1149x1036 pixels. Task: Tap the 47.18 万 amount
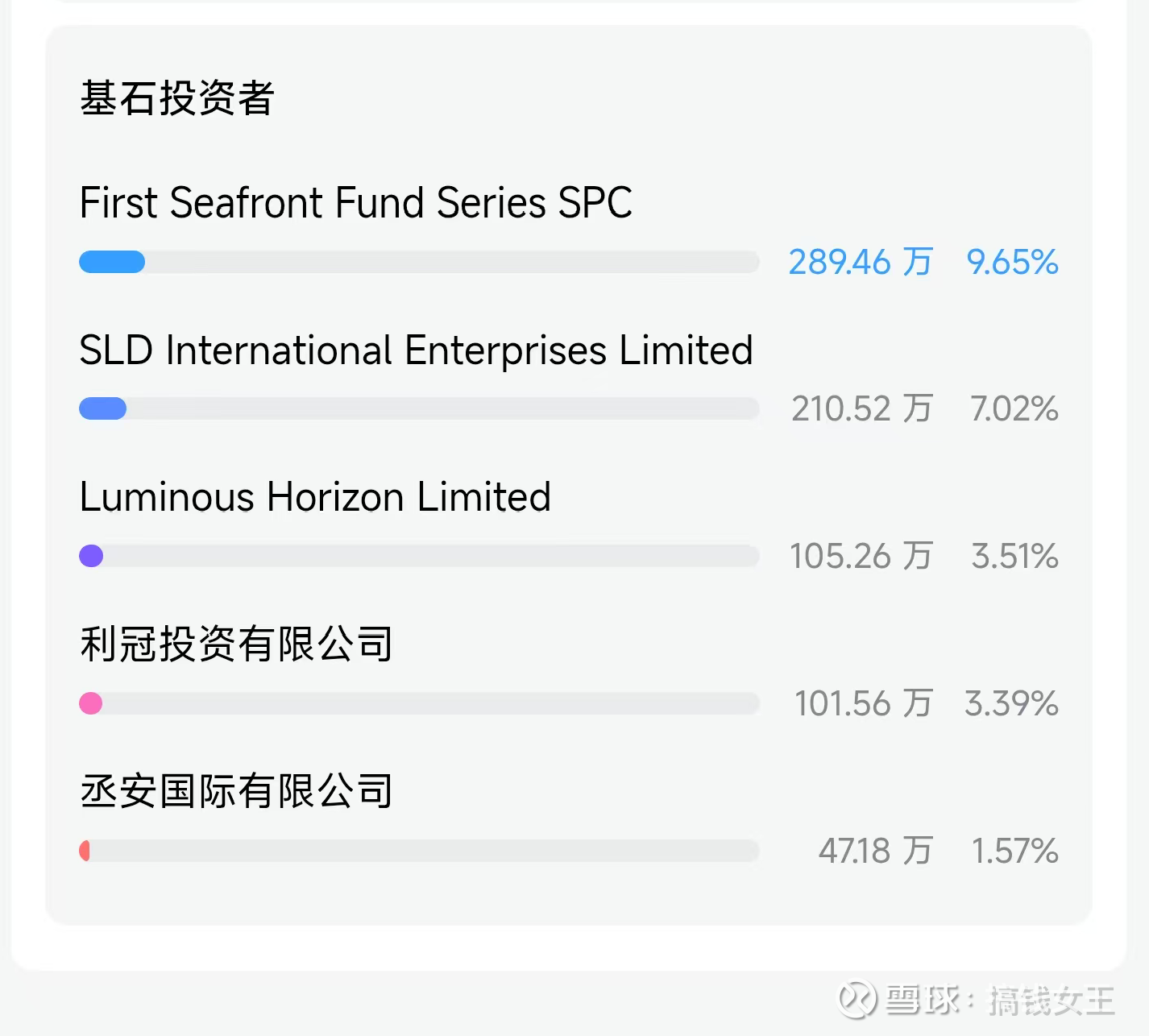click(x=875, y=851)
